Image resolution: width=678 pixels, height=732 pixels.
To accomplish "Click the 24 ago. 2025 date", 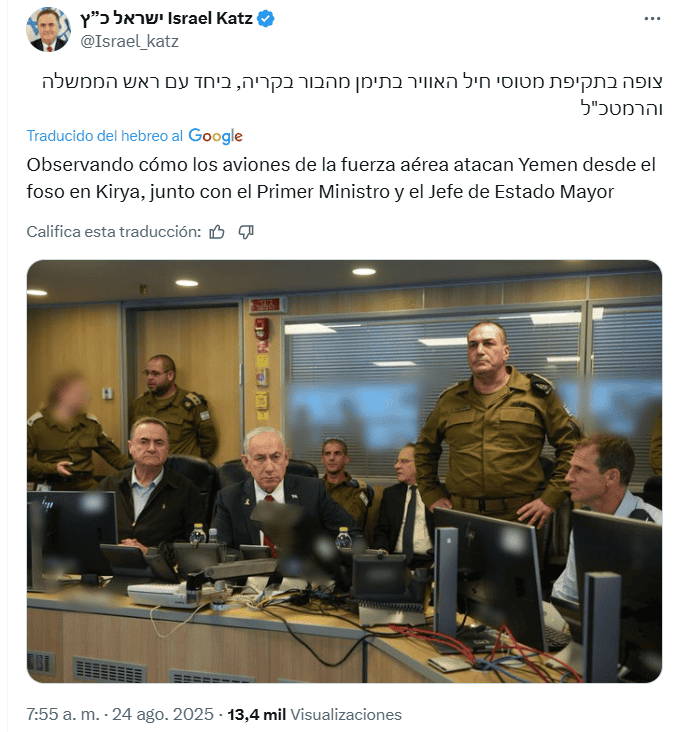I will click(162, 714).
